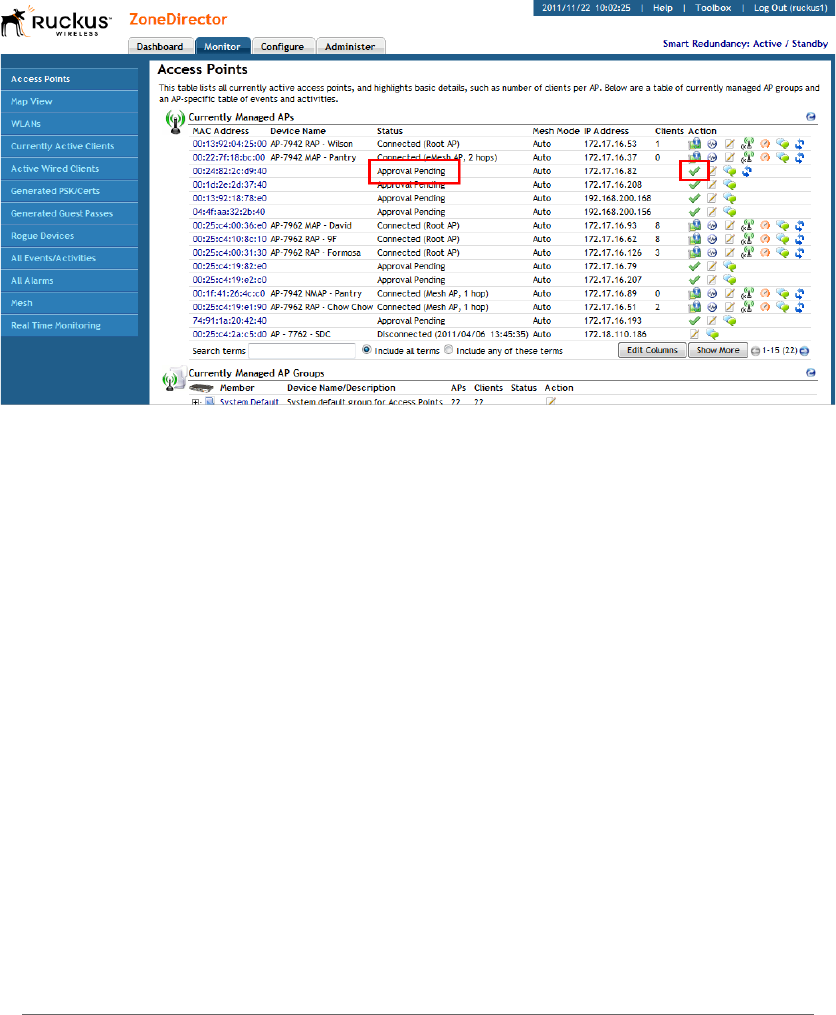Launch SpeedFlex gauge for AP-7942 NMAP - Pantry
The width and height of the screenshot is (836, 1015).
tap(765, 293)
